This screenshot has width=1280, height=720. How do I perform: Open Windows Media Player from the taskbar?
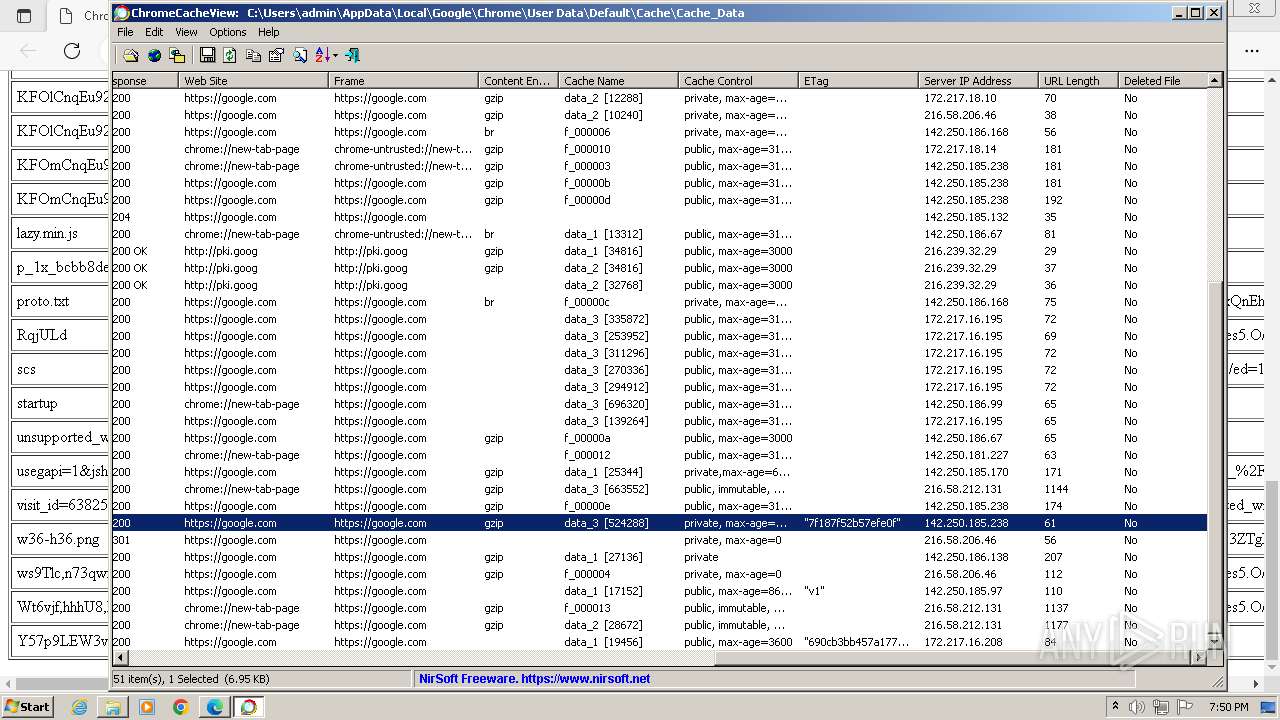(147, 707)
